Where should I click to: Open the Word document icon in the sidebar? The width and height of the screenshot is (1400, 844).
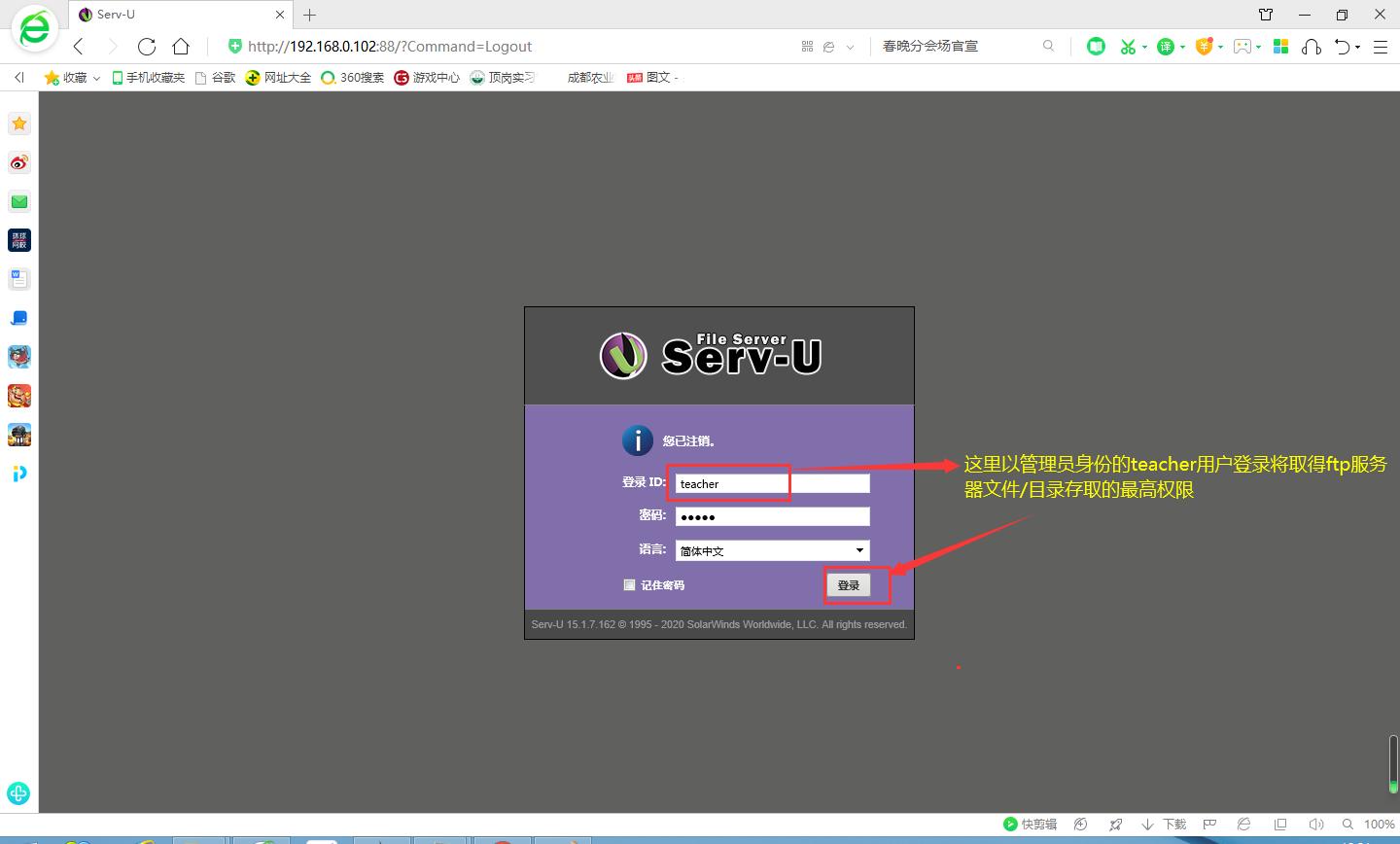pyautogui.click(x=19, y=279)
